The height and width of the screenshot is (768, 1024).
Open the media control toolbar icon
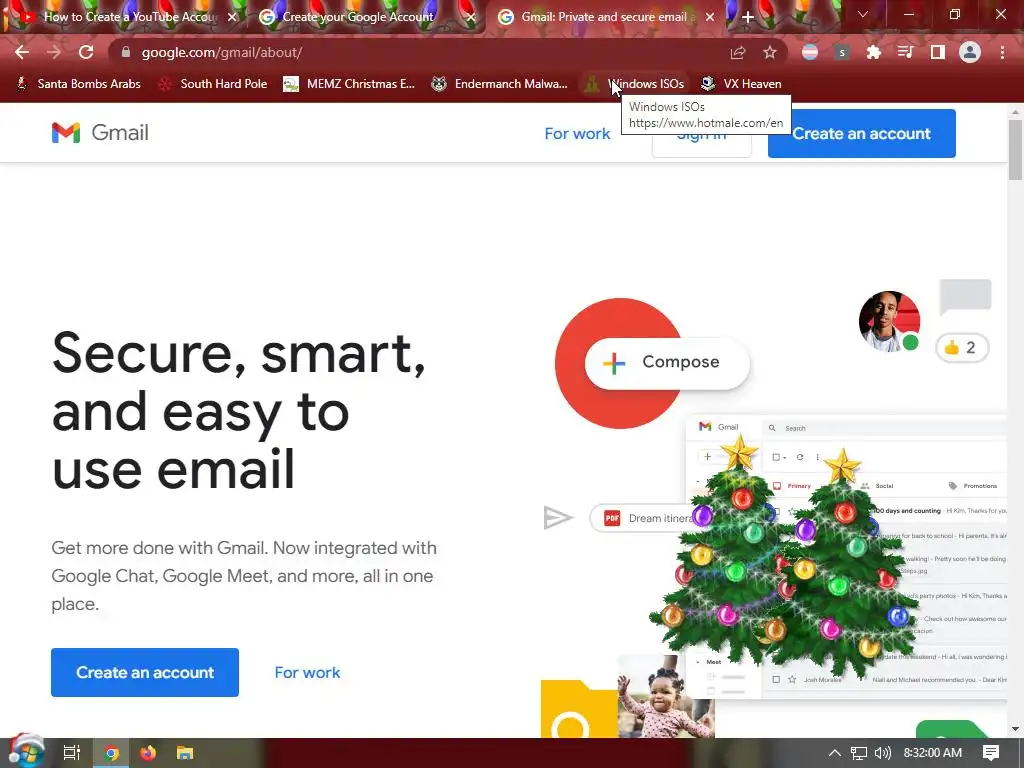(906, 52)
